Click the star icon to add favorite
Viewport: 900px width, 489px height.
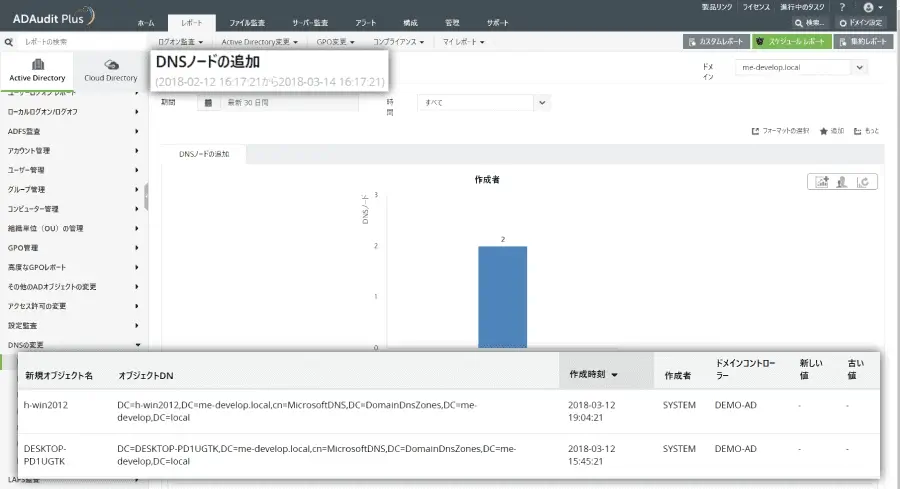(824, 131)
